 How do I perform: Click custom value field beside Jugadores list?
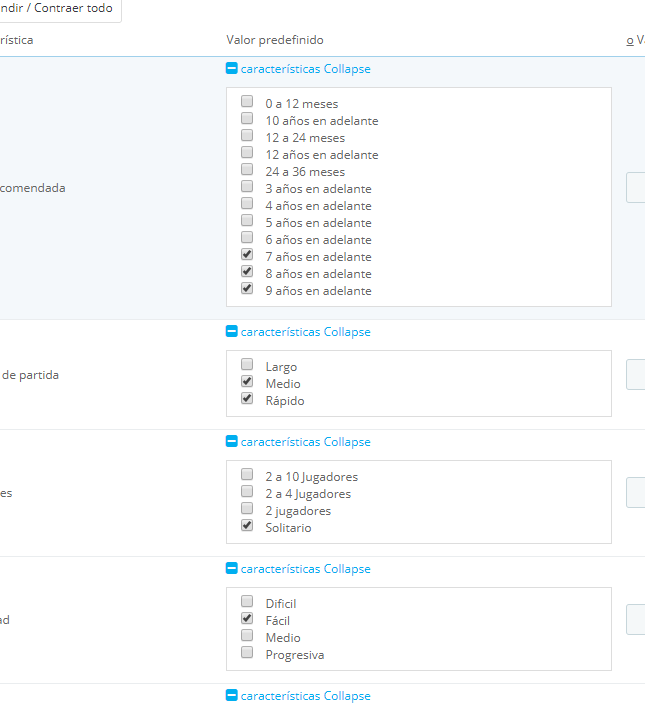click(636, 493)
